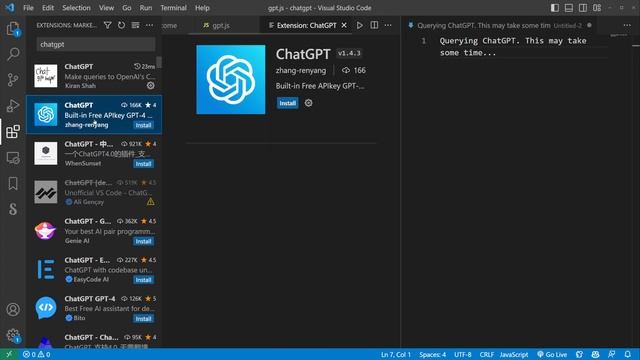This screenshot has width=640, height=360.
Task: Toggle the bottom panel layout icon
Action: pos(569,8)
